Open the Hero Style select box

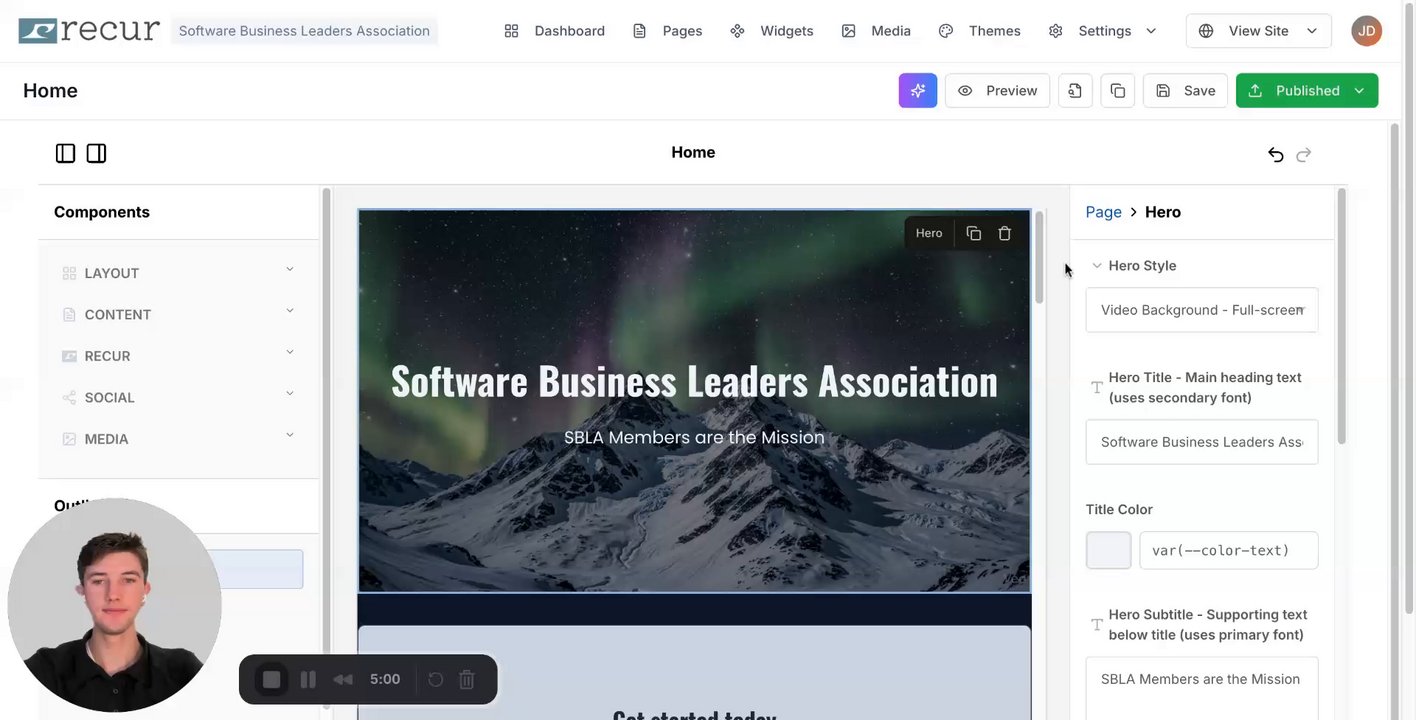tap(1202, 310)
